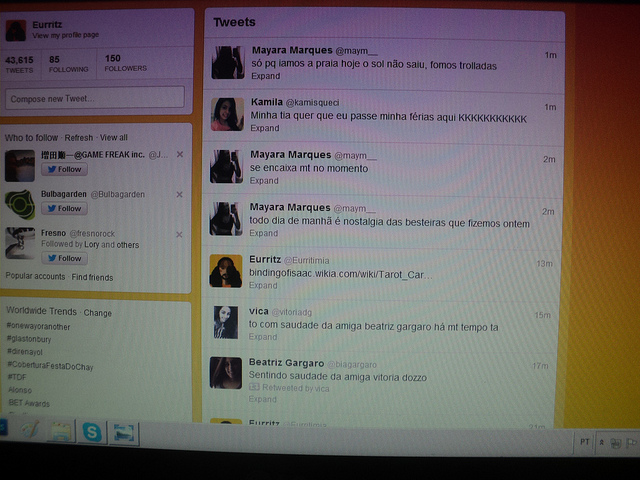
Task: Dismiss the Bulbagarden follow suggestion
Action: pyautogui.click(x=179, y=195)
